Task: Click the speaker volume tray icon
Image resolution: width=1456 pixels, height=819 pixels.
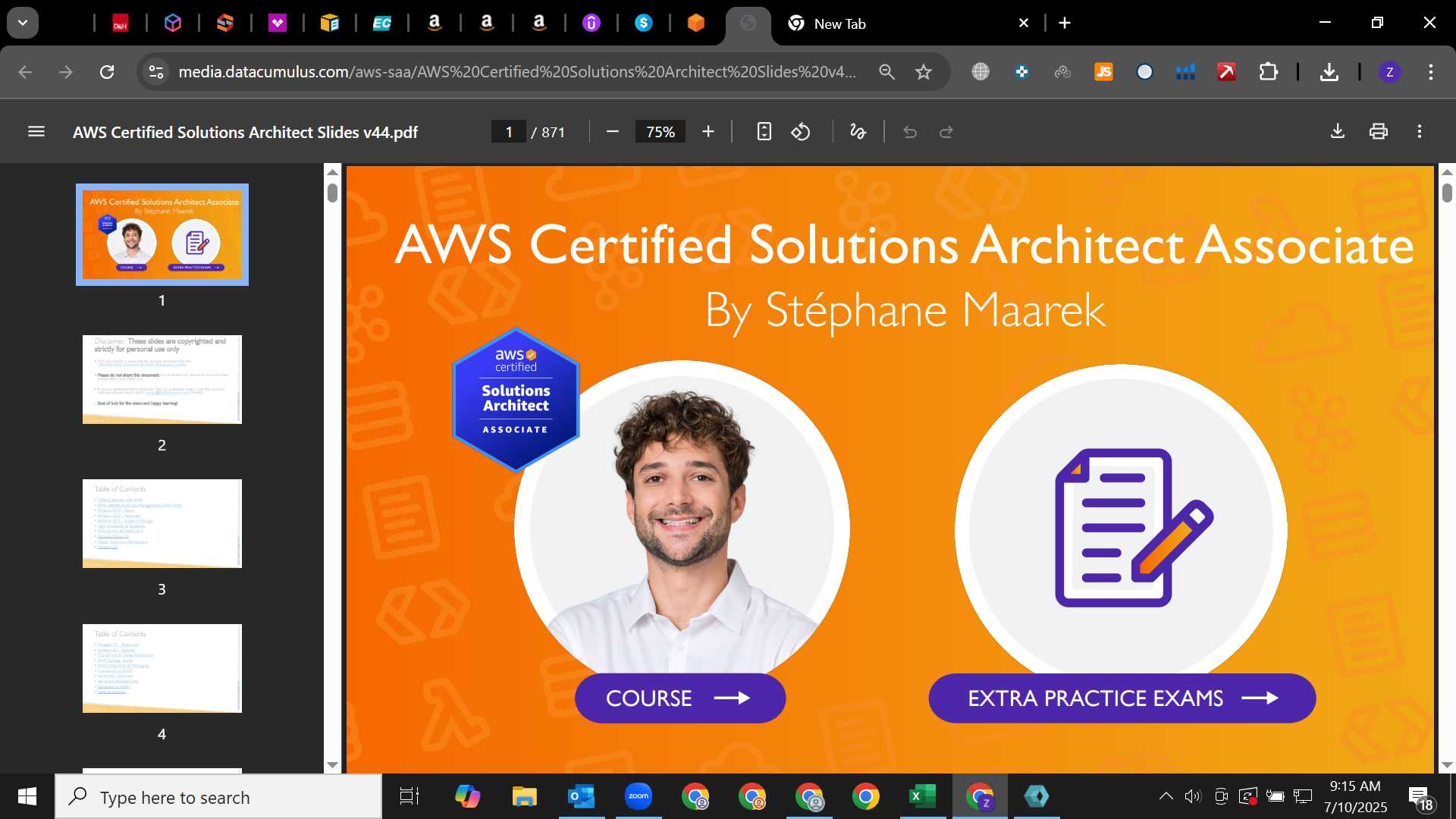Action: [x=1193, y=796]
